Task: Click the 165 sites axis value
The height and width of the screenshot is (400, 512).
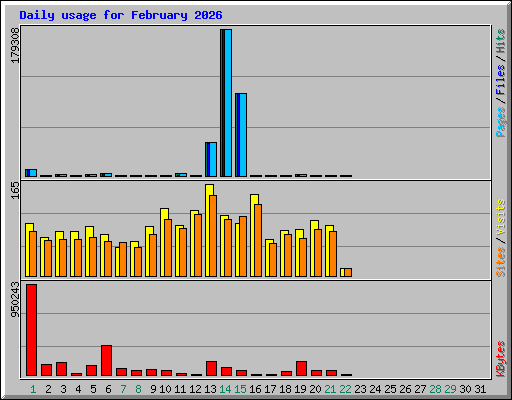Action: click(x=15, y=191)
